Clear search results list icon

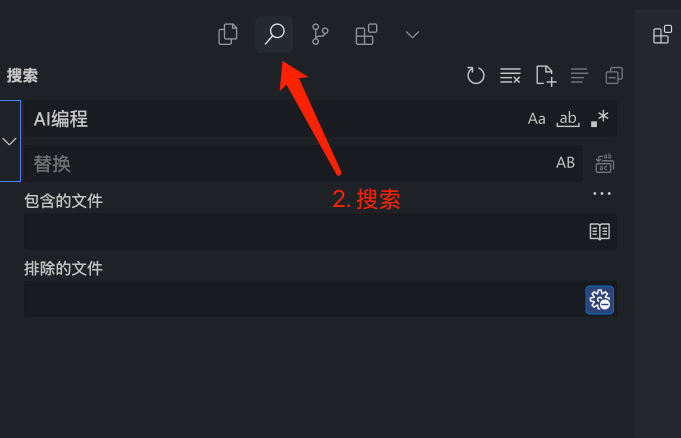point(510,75)
